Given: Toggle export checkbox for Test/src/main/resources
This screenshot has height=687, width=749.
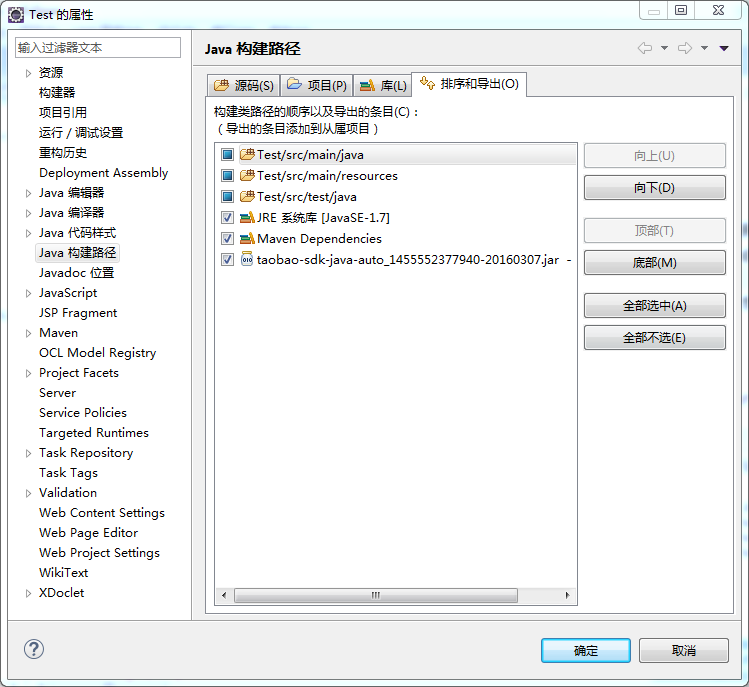Looking at the screenshot, I should (x=227, y=175).
